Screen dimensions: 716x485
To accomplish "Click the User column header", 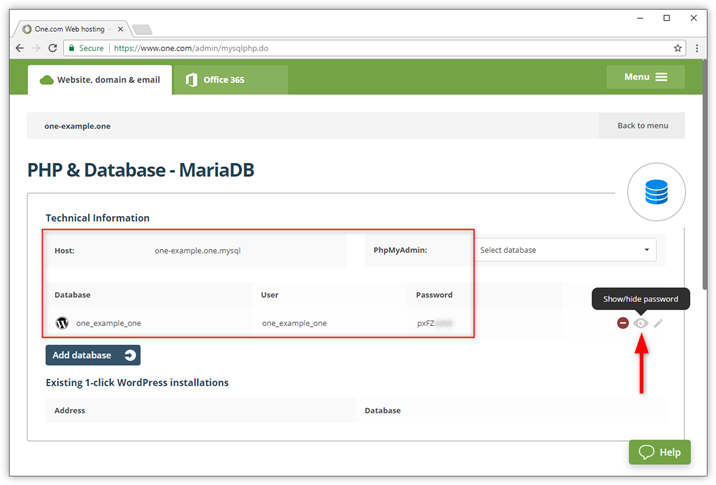I will tap(269, 295).
